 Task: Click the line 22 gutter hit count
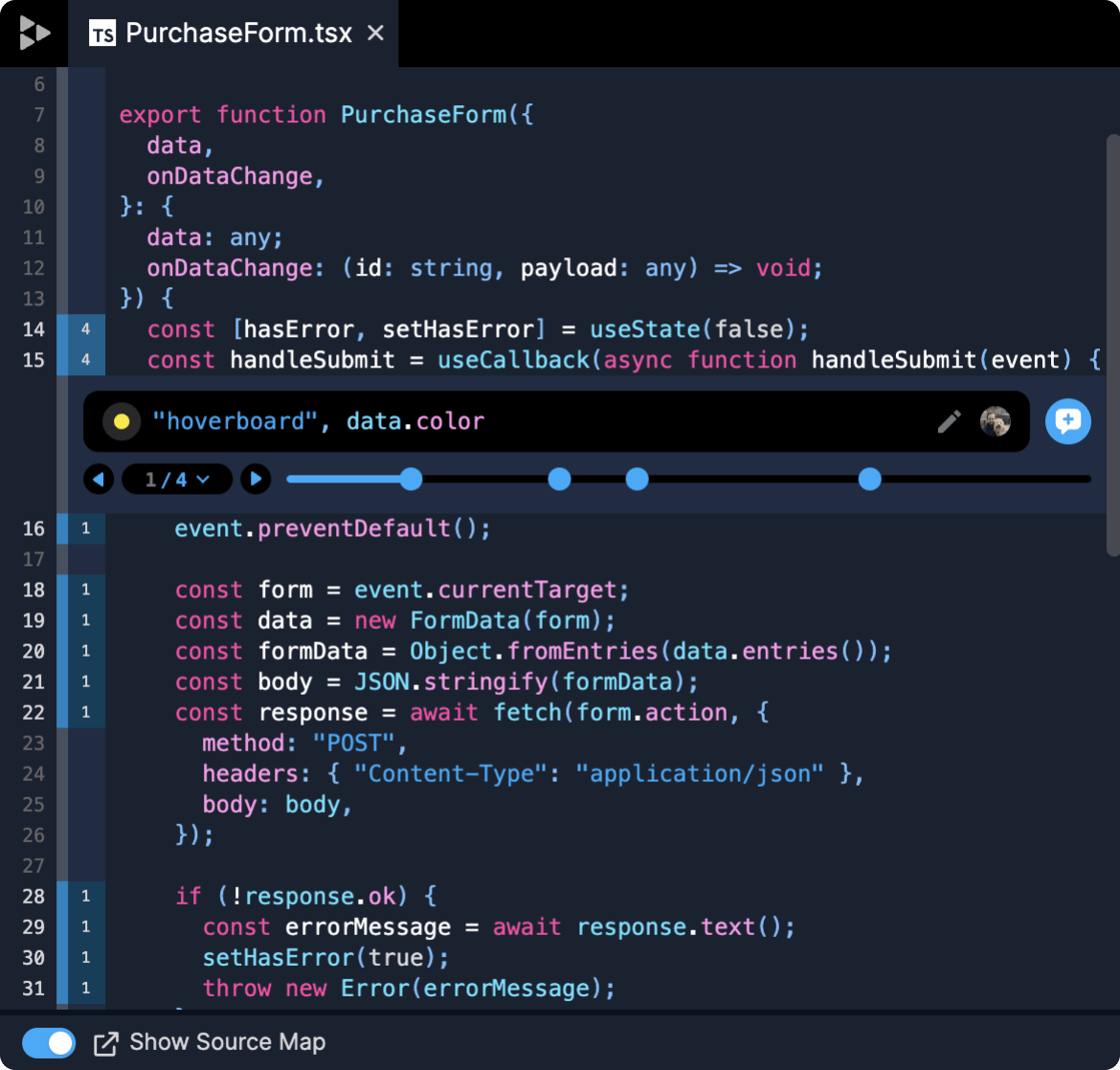coord(85,712)
